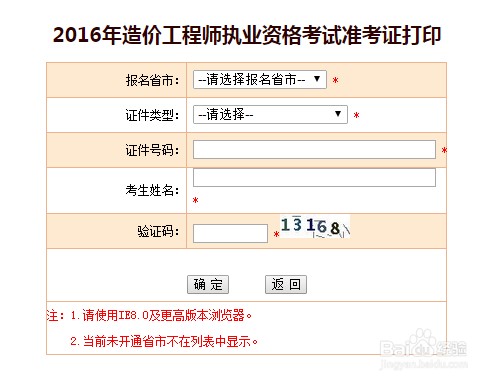
Task: Focus the 考生姓名 text field
Action: pos(314,177)
